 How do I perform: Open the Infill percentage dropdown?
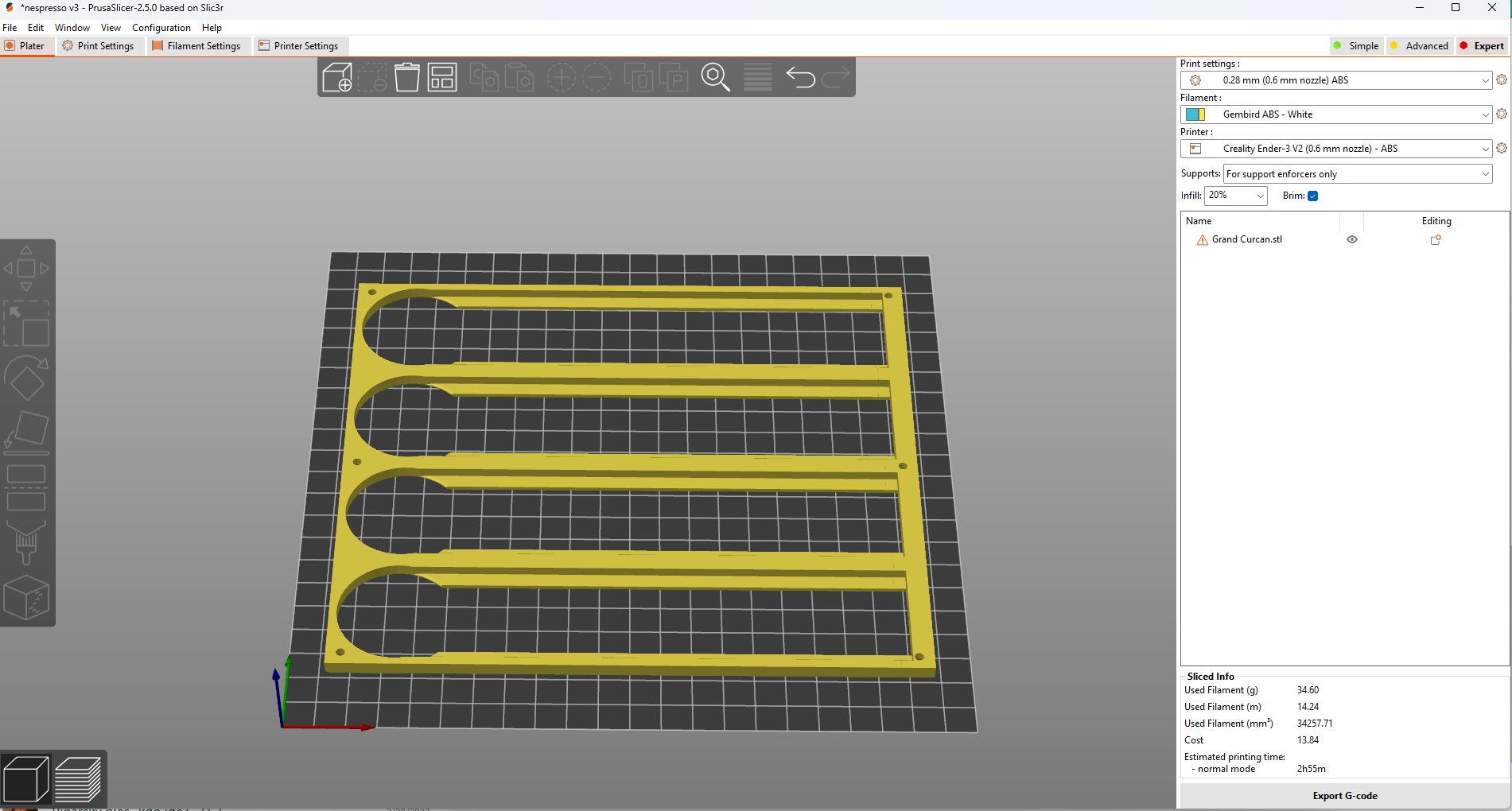point(1235,196)
